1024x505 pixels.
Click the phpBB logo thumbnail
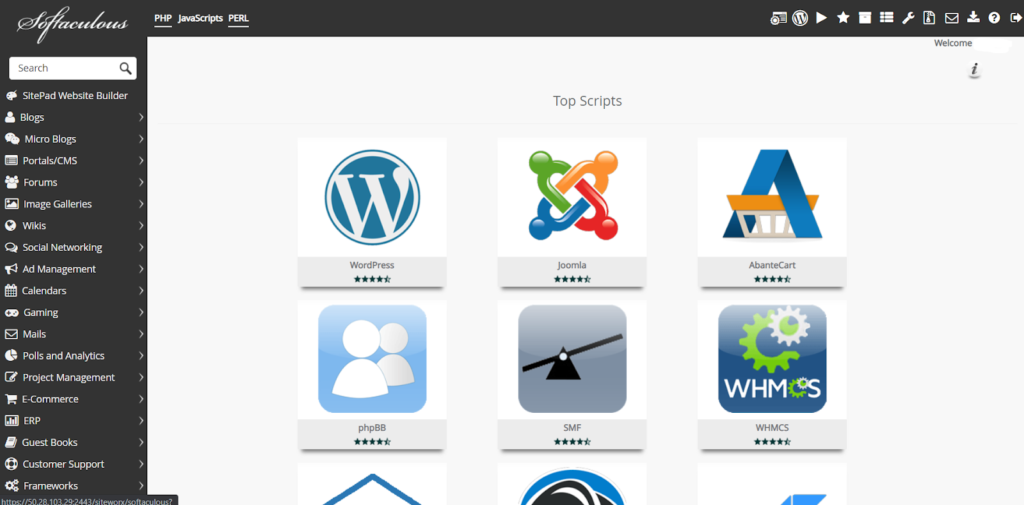tap(372, 359)
